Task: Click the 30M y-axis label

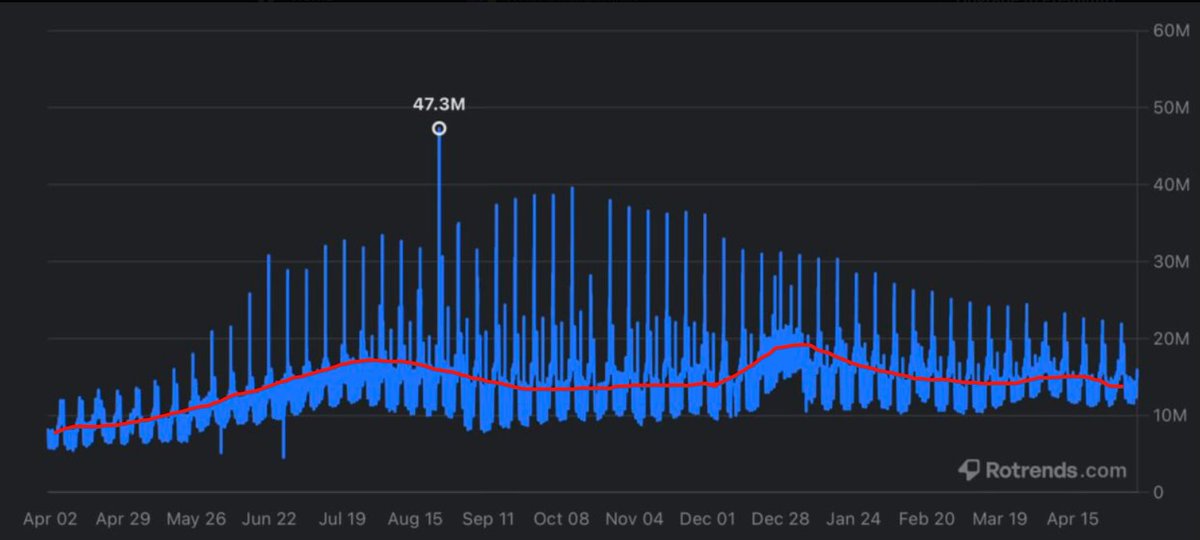Action: 1172,262
